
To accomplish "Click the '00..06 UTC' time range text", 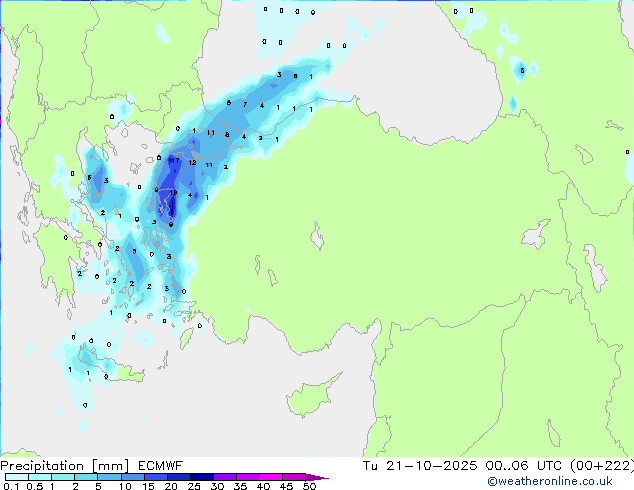I will 524,466.
